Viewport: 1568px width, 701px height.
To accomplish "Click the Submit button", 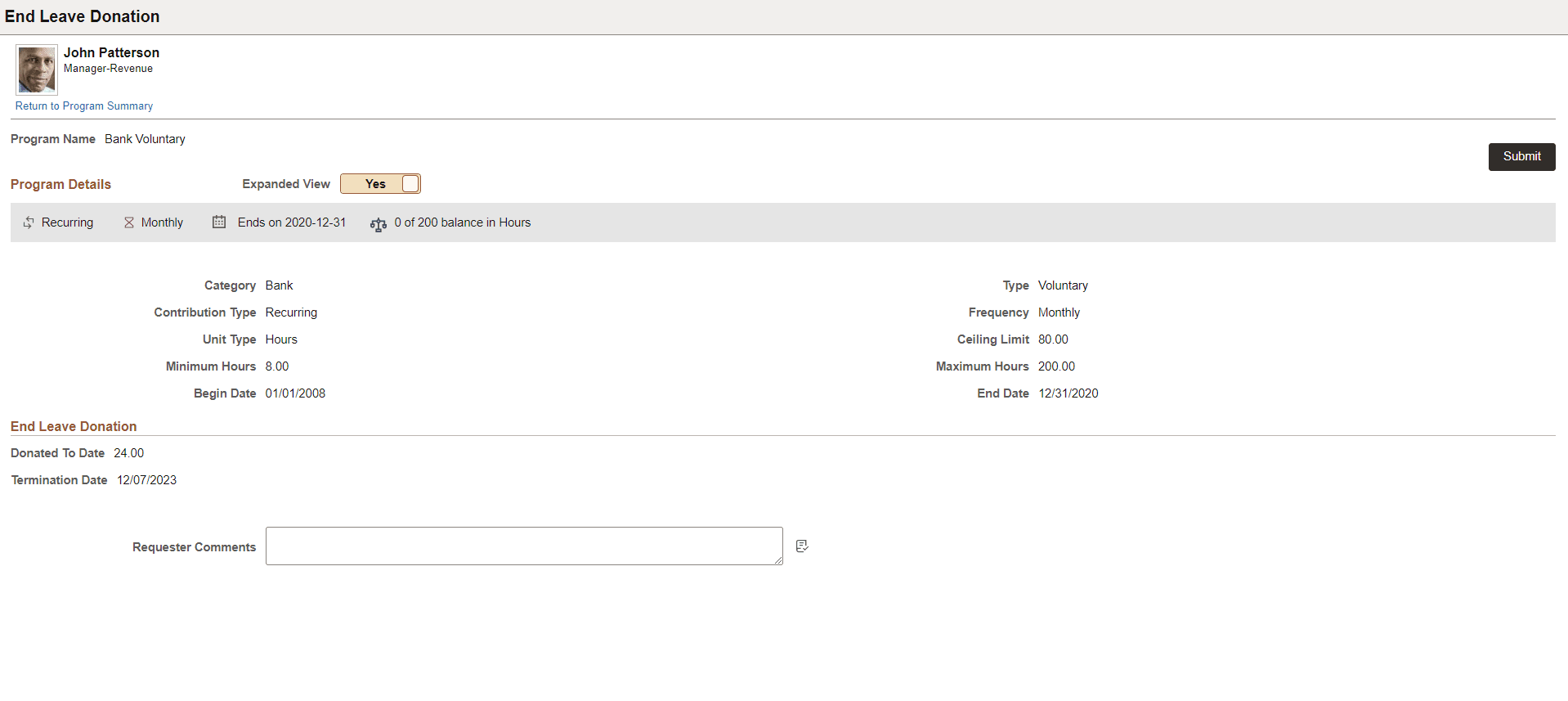I will pyautogui.click(x=1521, y=156).
